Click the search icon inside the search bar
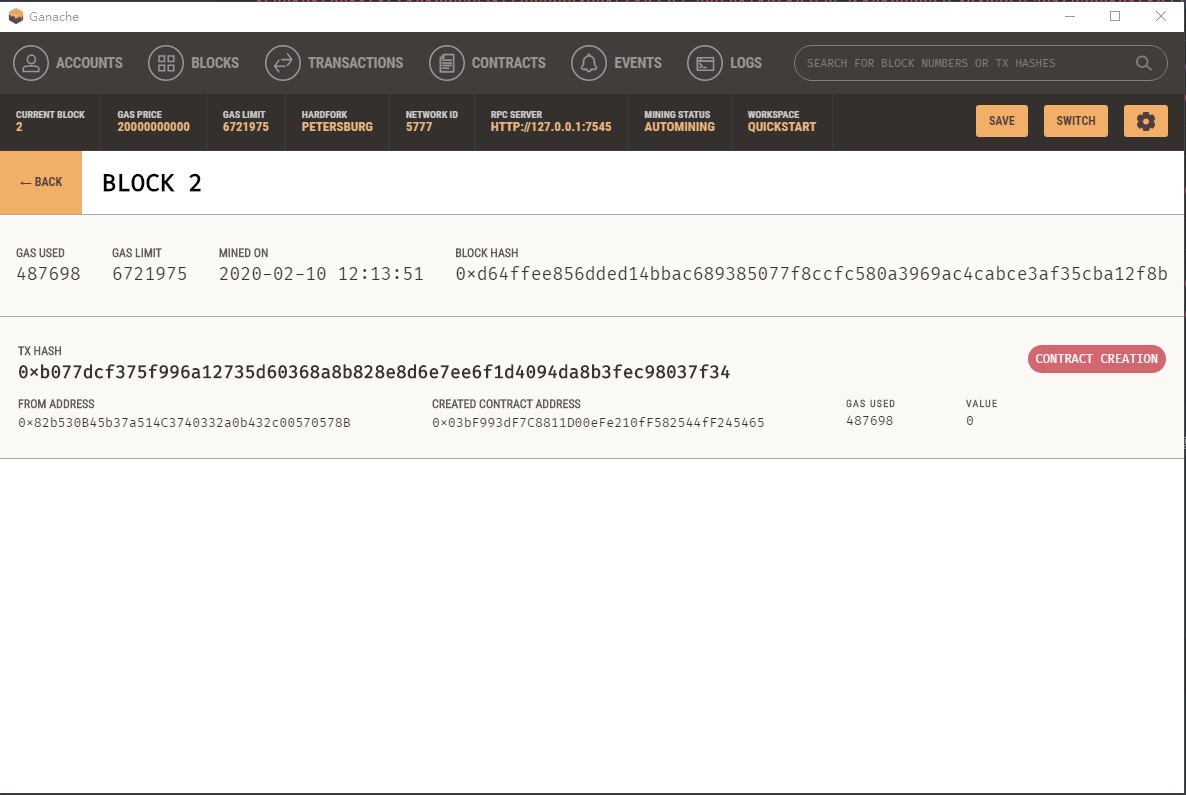The image size is (1186, 795). coord(1143,62)
